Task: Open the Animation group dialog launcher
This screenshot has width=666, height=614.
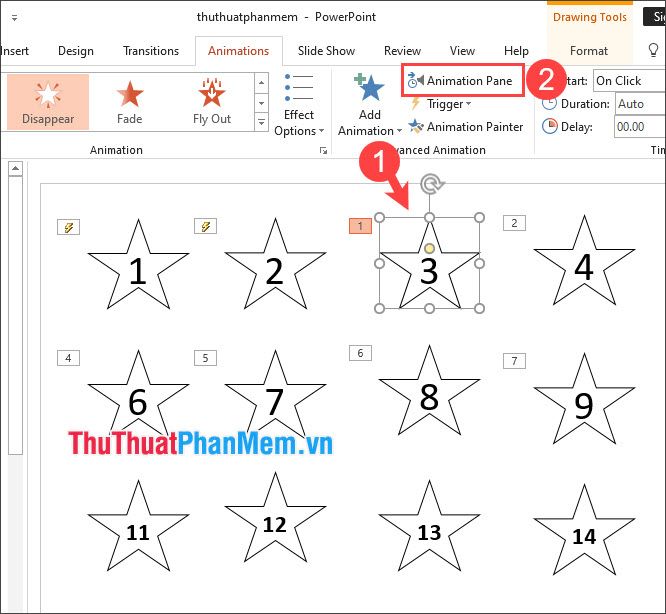Action: (323, 150)
